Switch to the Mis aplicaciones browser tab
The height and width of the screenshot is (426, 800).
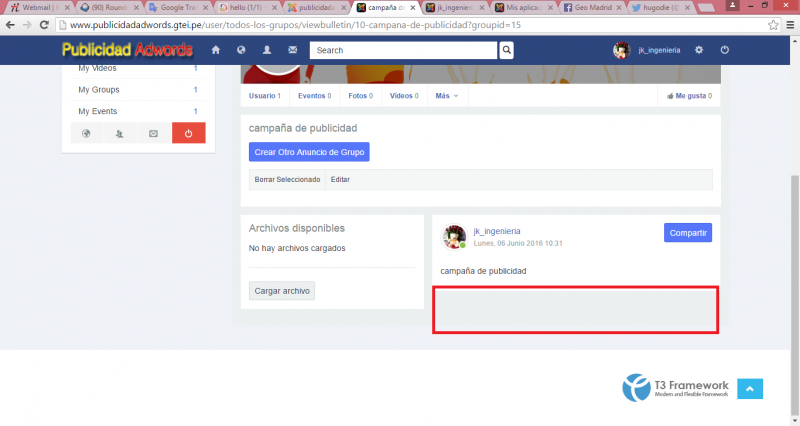pyautogui.click(x=523, y=8)
